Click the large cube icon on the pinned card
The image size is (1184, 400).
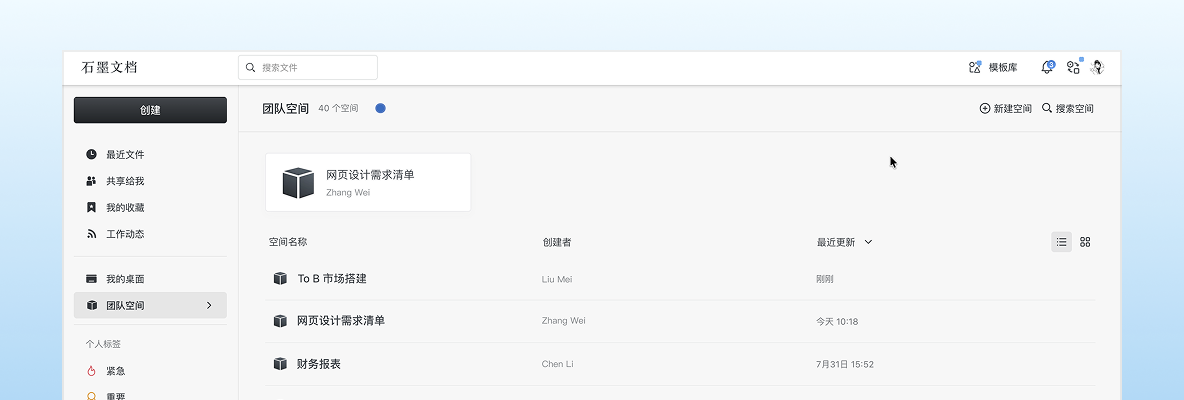coord(298,183)
